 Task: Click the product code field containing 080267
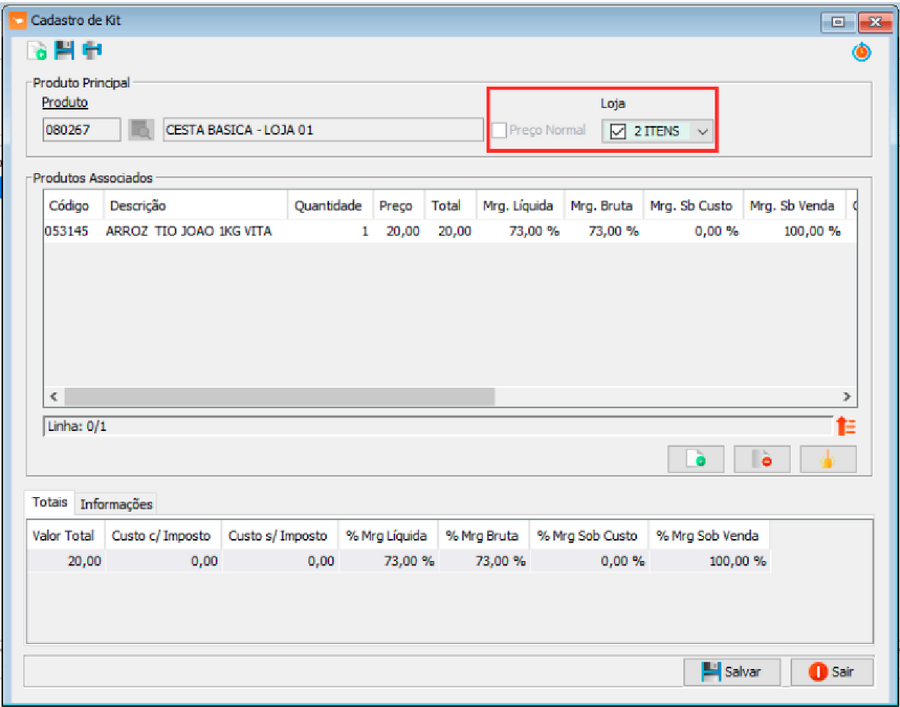[81, 130]
